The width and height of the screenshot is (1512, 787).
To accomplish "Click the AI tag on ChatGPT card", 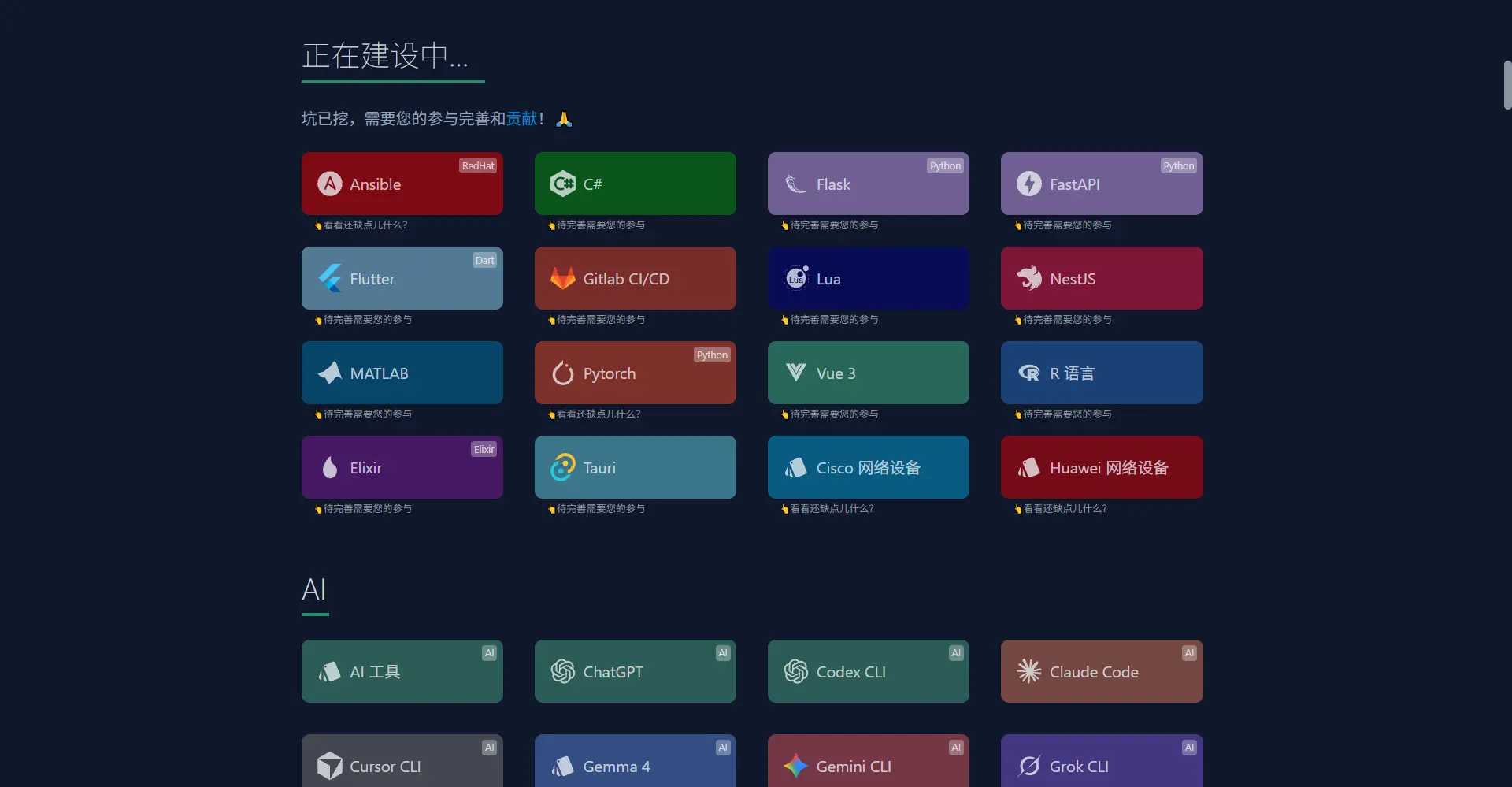I will 723,653.
